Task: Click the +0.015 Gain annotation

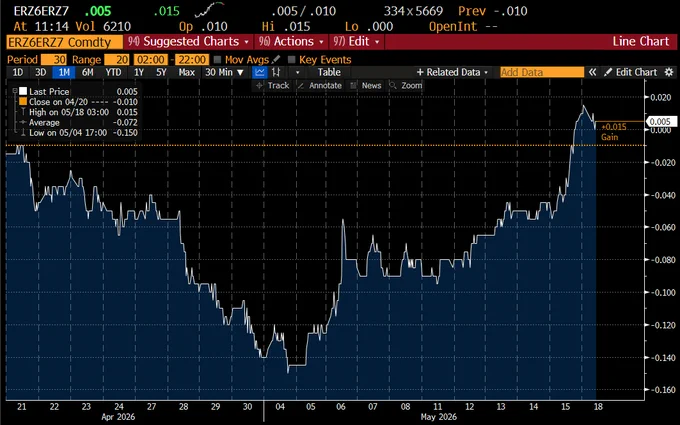Action: [x=613, y=132]
